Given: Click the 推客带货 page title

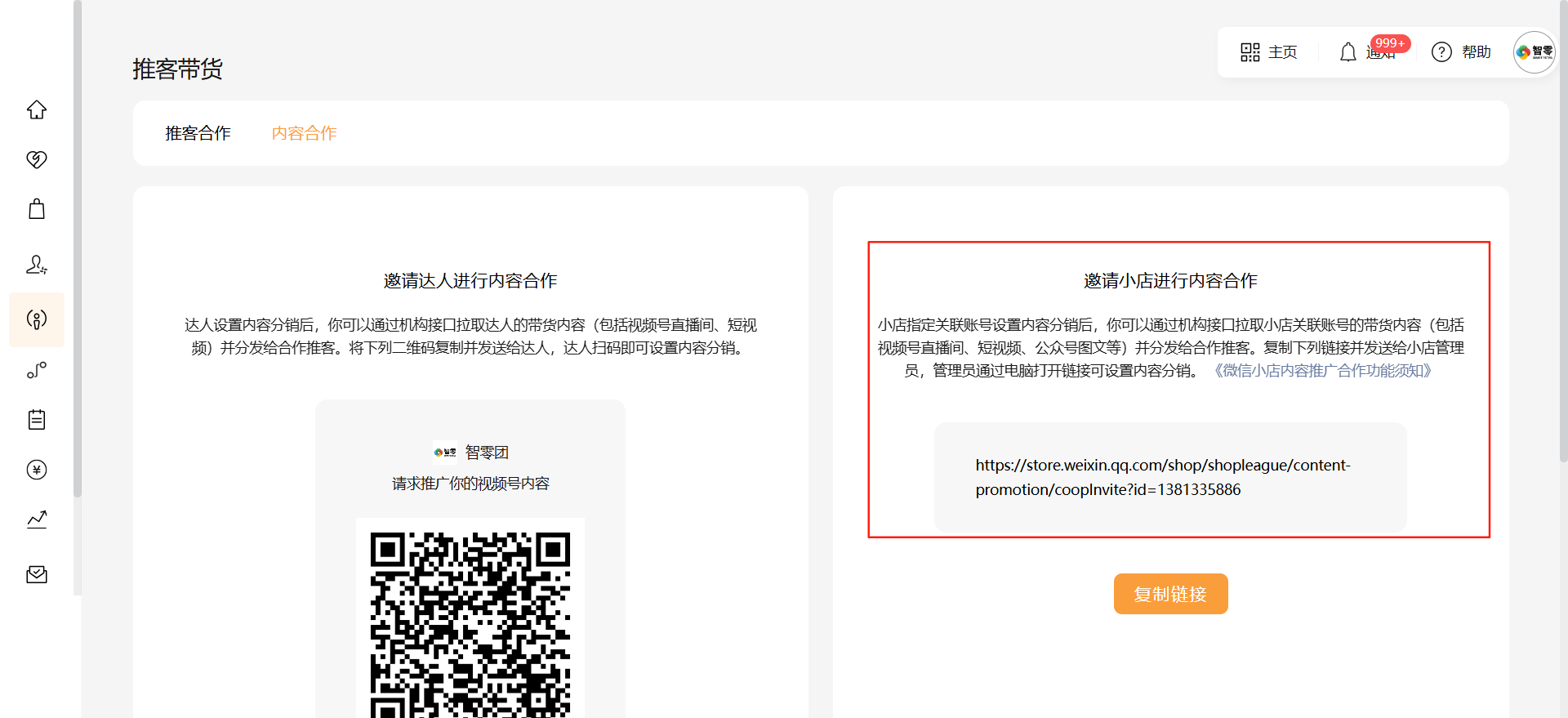Looking at the screenshot, I should [x=178, y=69].
